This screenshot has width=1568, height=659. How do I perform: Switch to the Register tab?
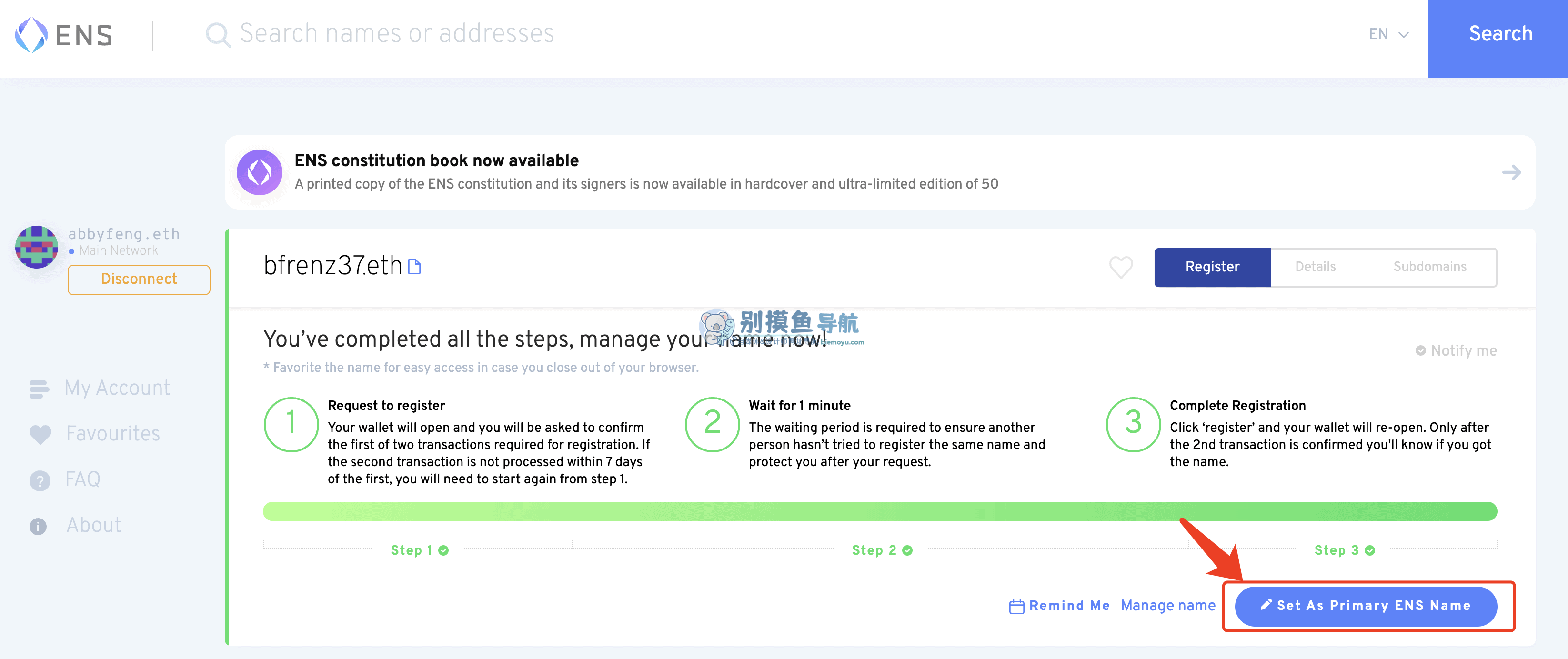click(x=1212, y=267)
